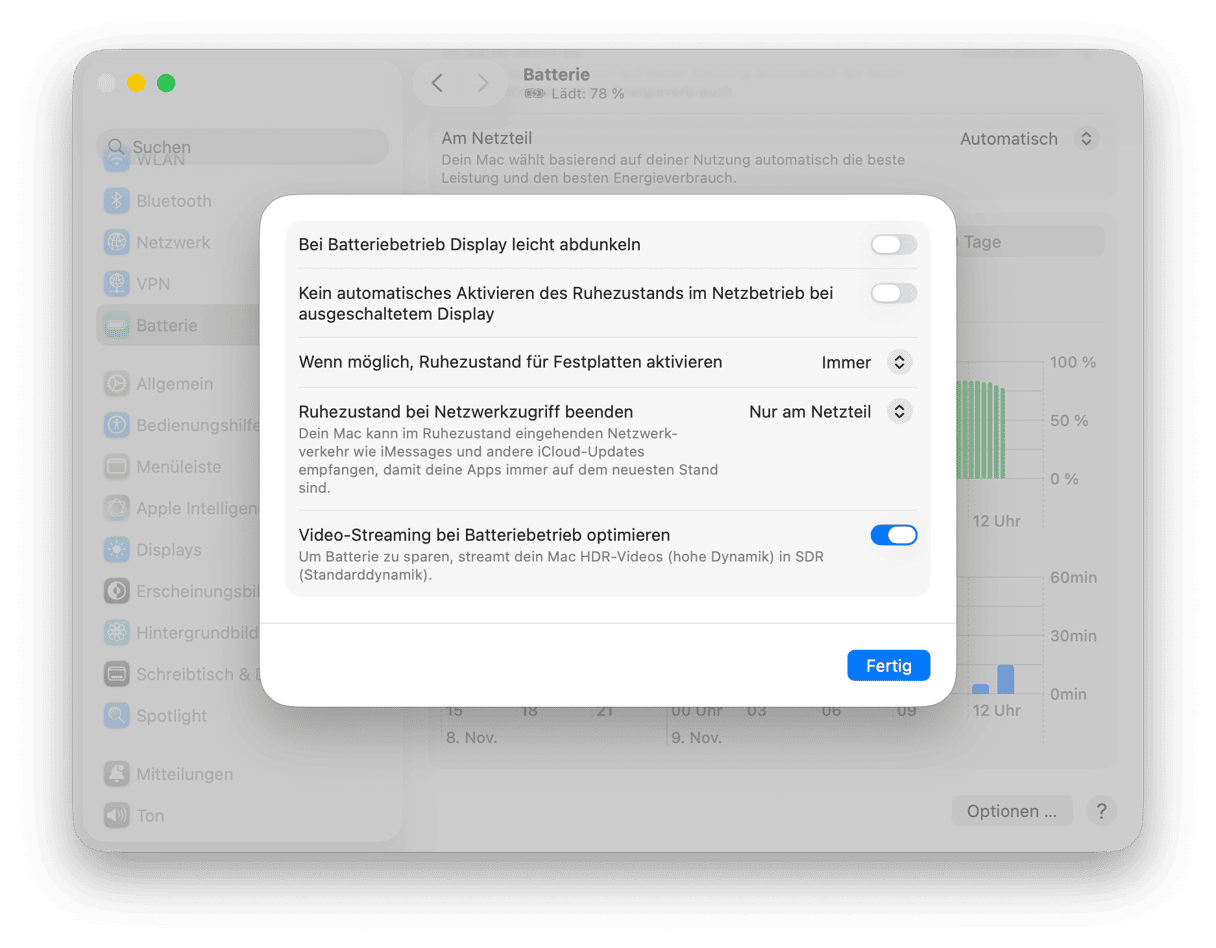The height and width of the screenshot is (948, 1216).
Task: Select Batterie in the sidebar
Action: pos(166,326)
